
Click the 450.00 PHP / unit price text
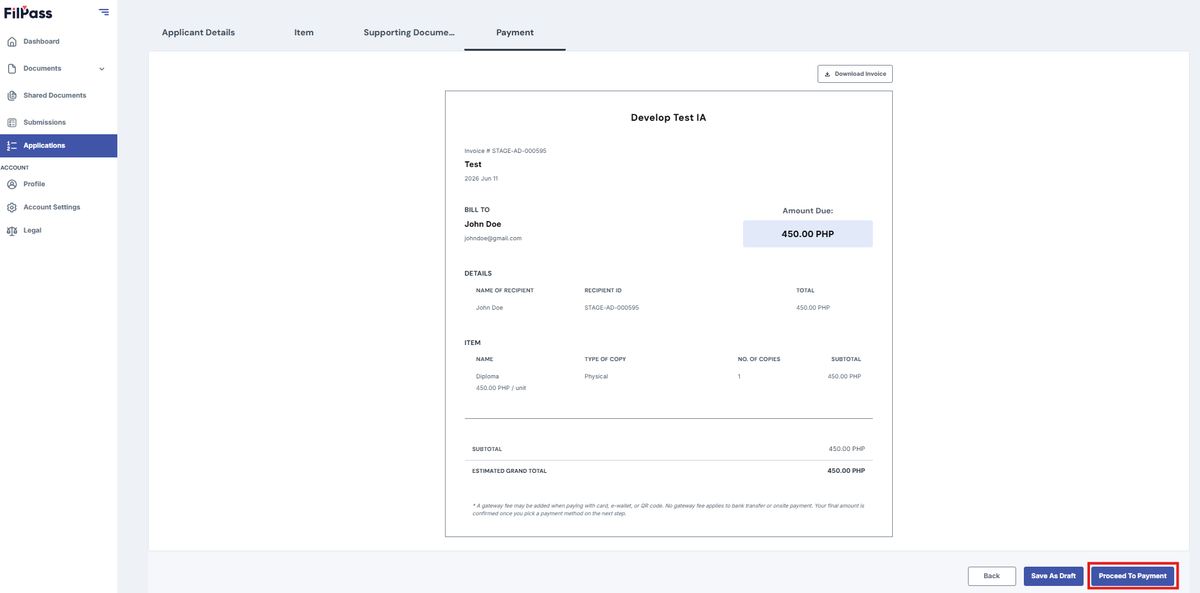pos(501,388)
